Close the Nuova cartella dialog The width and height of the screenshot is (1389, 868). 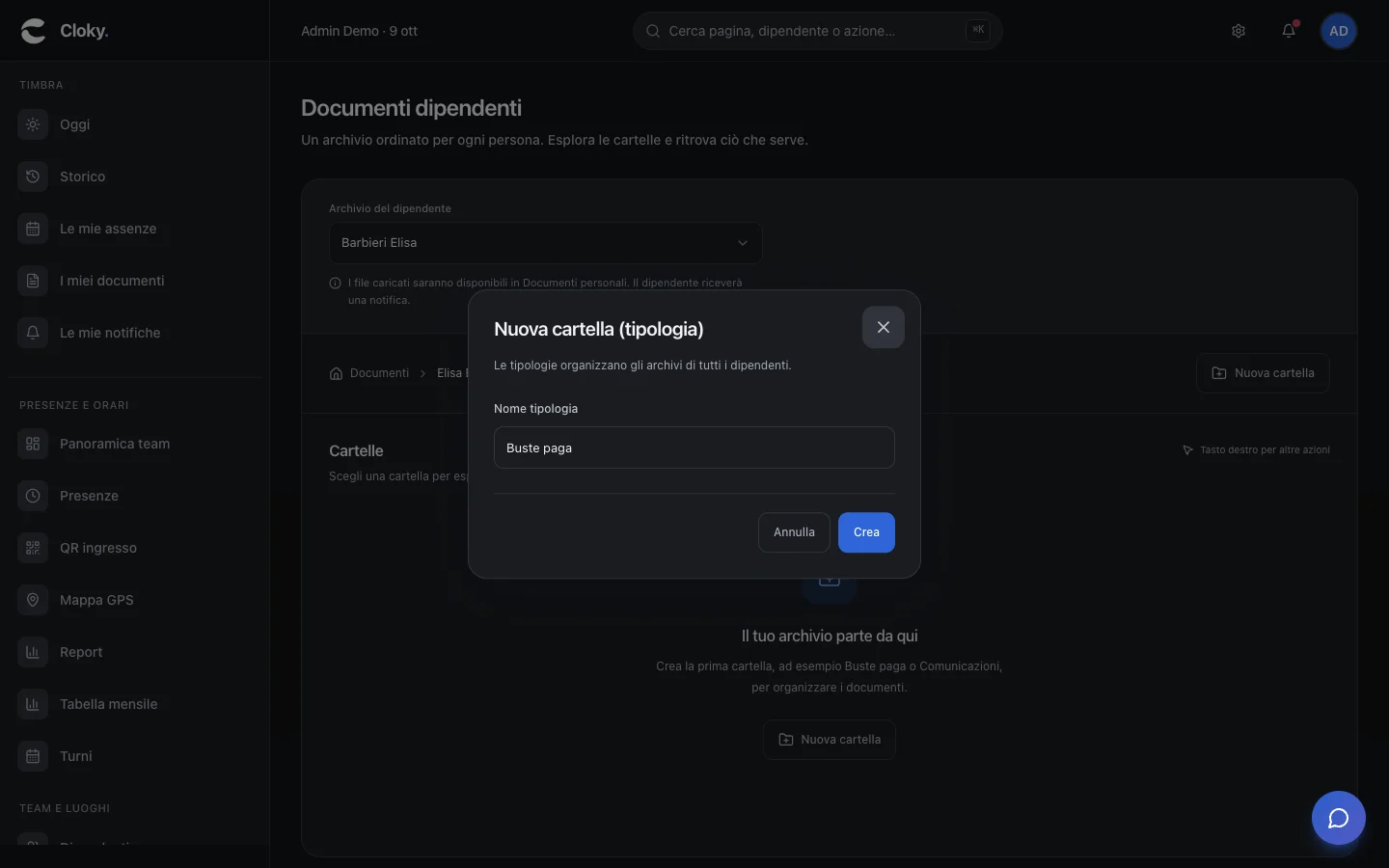point(884,327)
